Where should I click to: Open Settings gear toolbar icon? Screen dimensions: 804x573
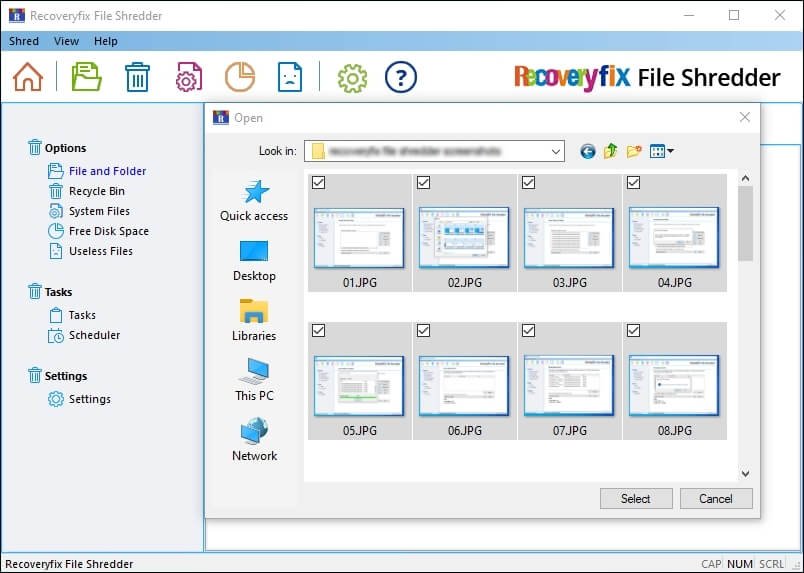click(x=352, y=78)
